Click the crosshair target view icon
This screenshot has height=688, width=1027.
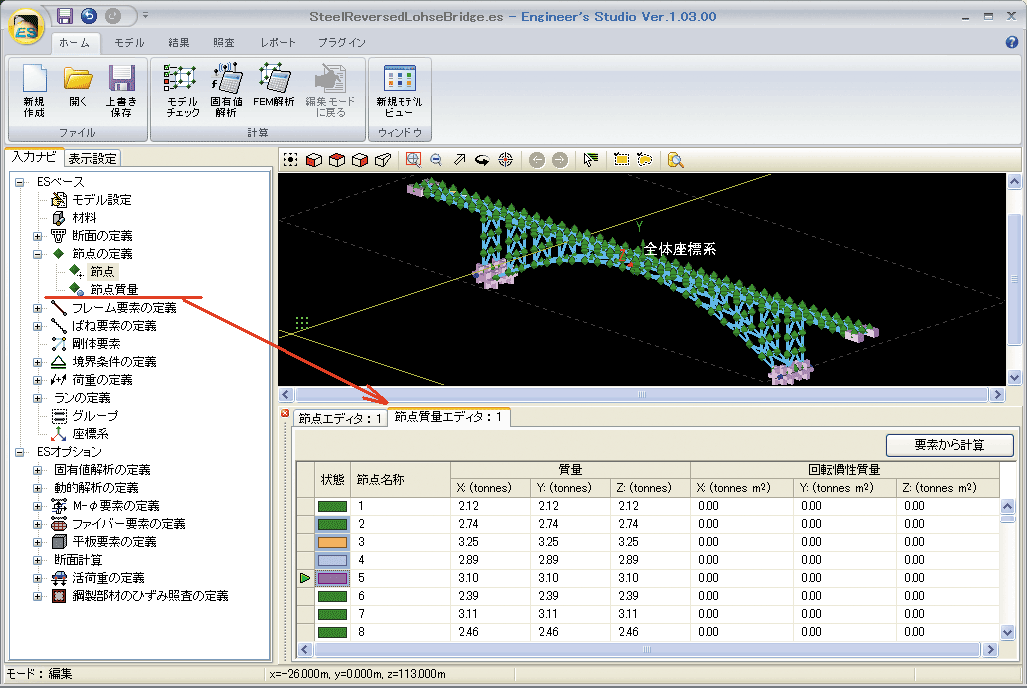tap(506, 160)
